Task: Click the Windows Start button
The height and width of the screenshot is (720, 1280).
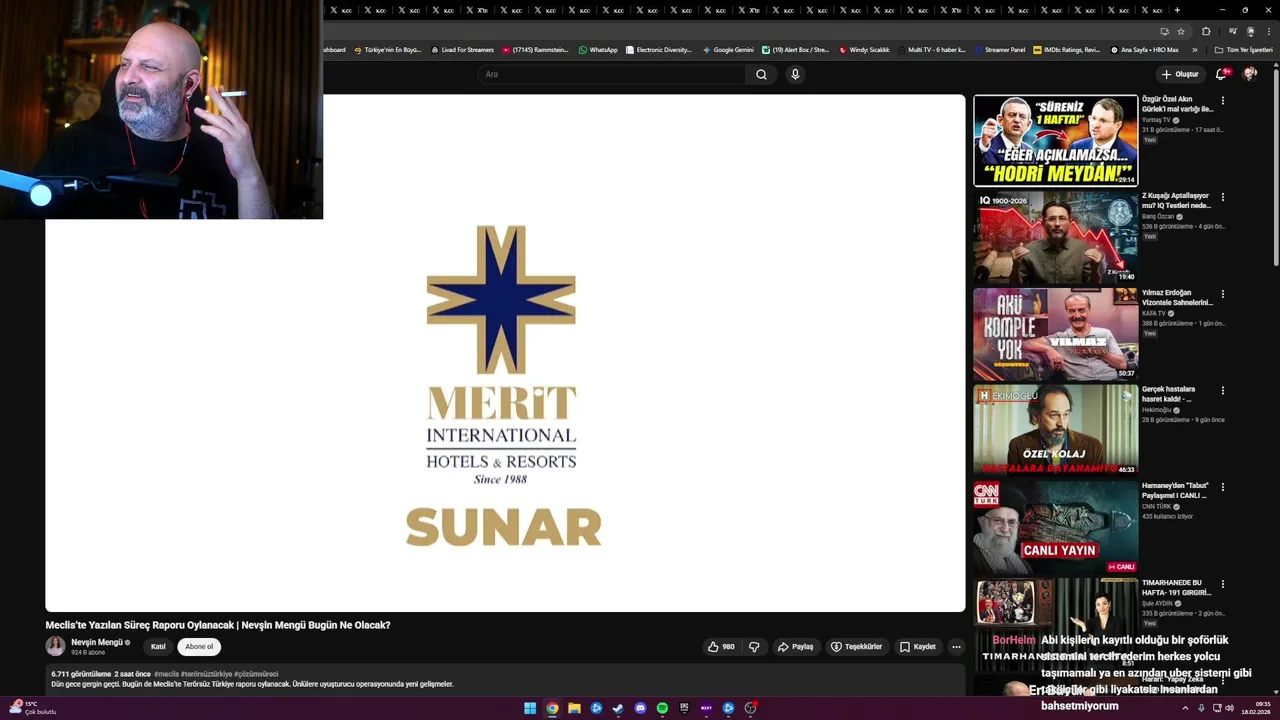Action: pyautogui.click(x=530, y=708)
